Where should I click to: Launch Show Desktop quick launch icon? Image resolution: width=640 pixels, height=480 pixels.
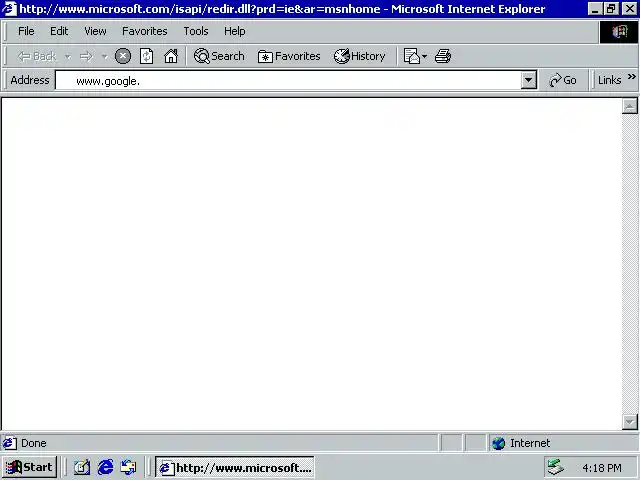tap(82, 467)
